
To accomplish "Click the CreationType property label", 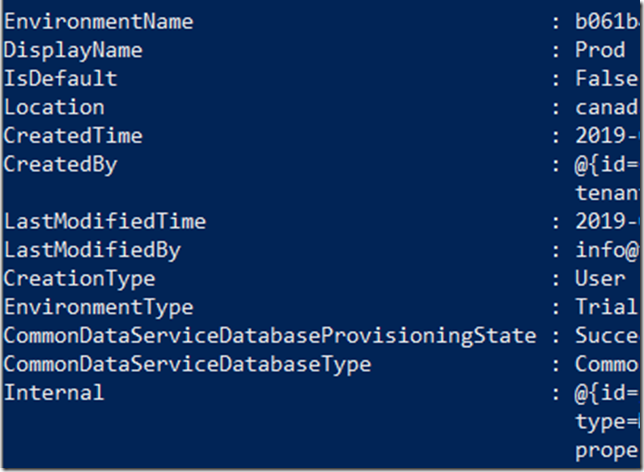I will 79,279.
